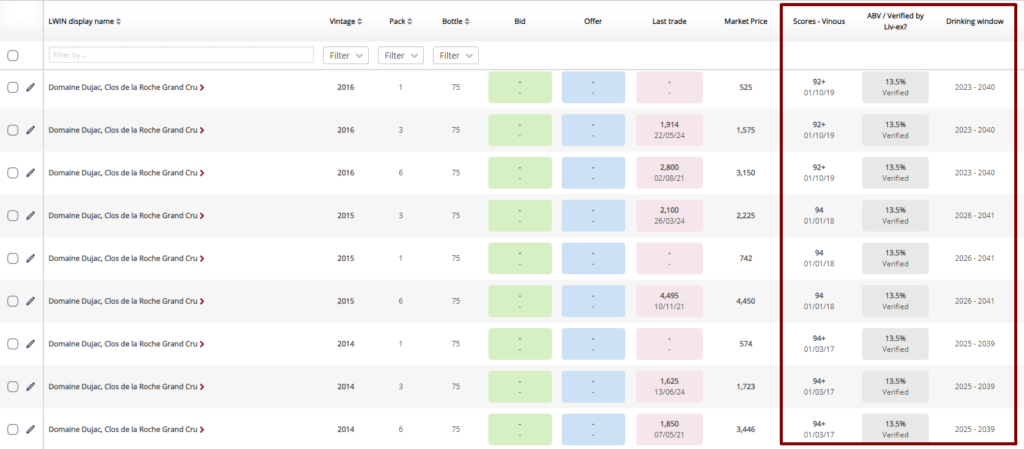Select checkbox for 2014 pack 3 row
Image resolution: width=1024 pixels, height=449 pixels.
point(12,386)
